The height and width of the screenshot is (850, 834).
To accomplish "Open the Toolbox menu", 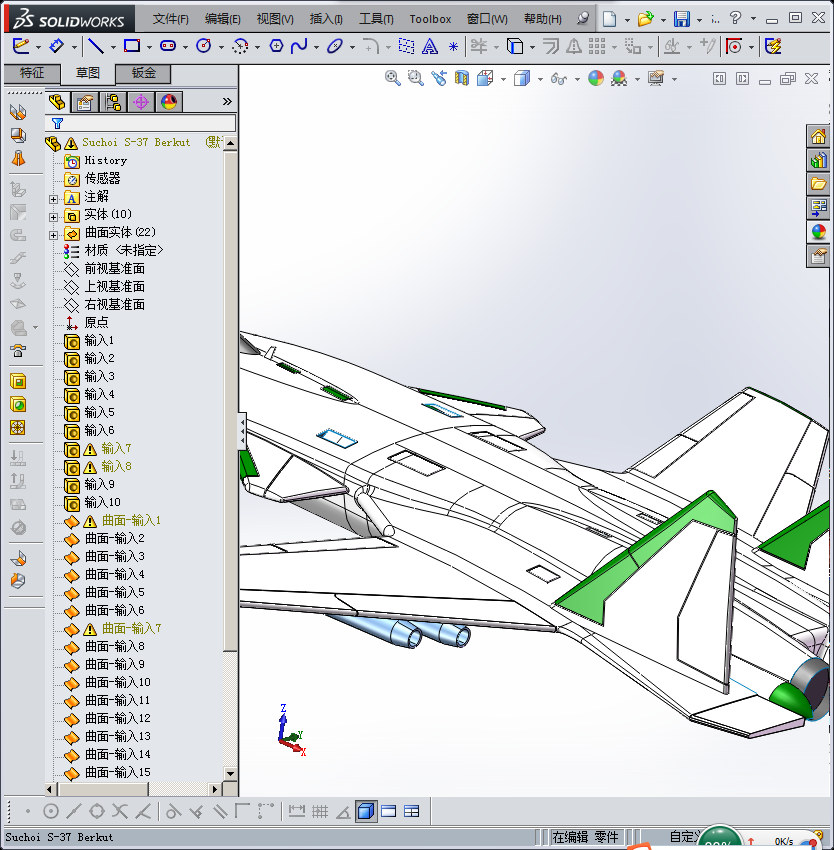I will tap(430, 19).
